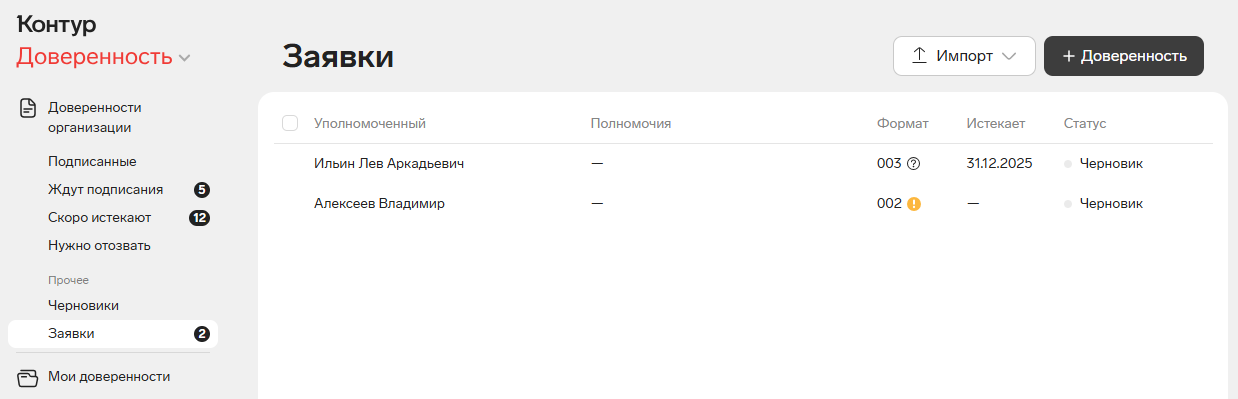
Task: Click the document icon beside Доверенности организации
Action: (28, 108)
